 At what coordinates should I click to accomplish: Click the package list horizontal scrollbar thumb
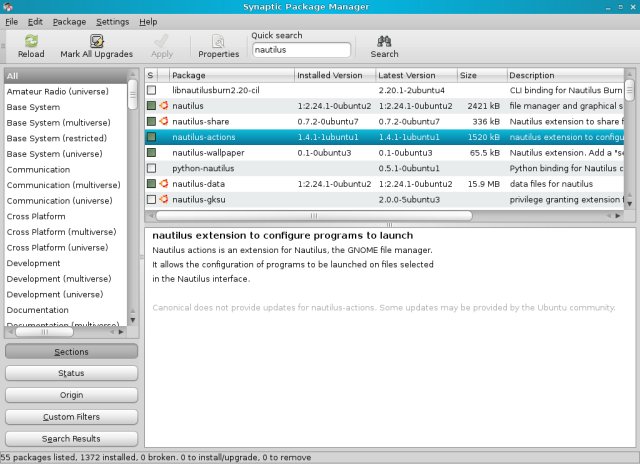point(314,215)
